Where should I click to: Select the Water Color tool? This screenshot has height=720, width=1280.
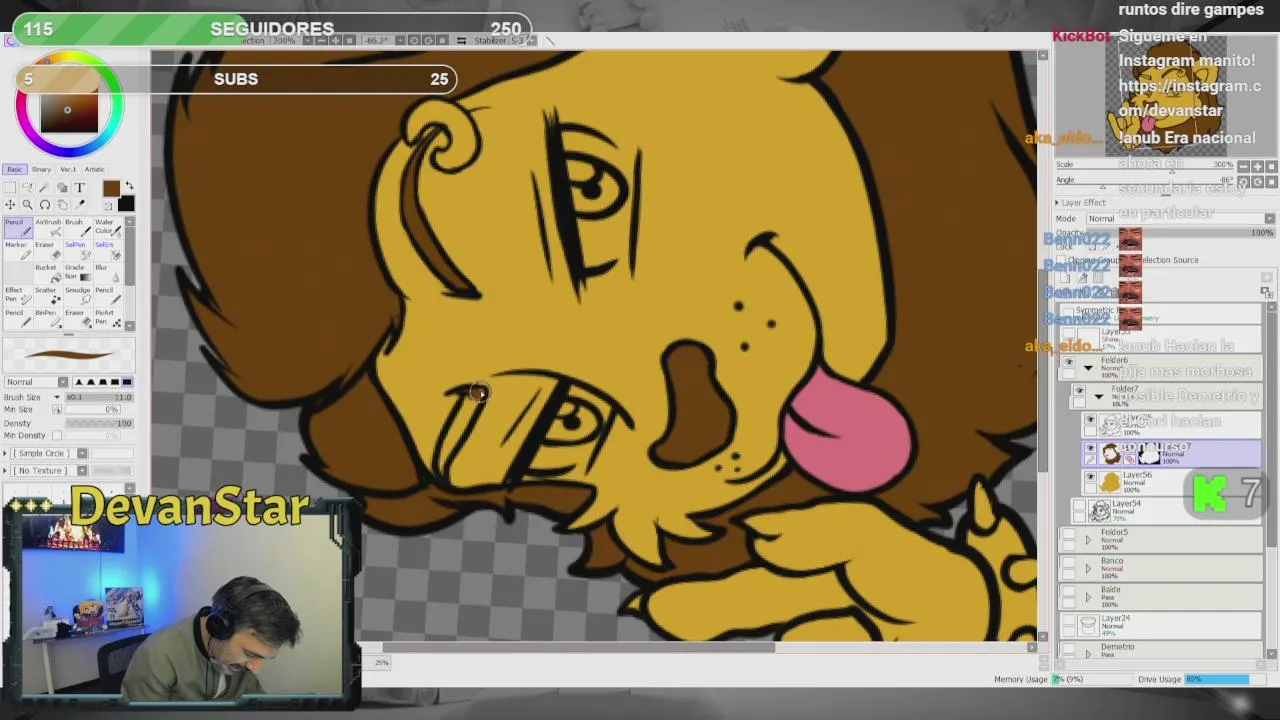click(x=108, y=228)
